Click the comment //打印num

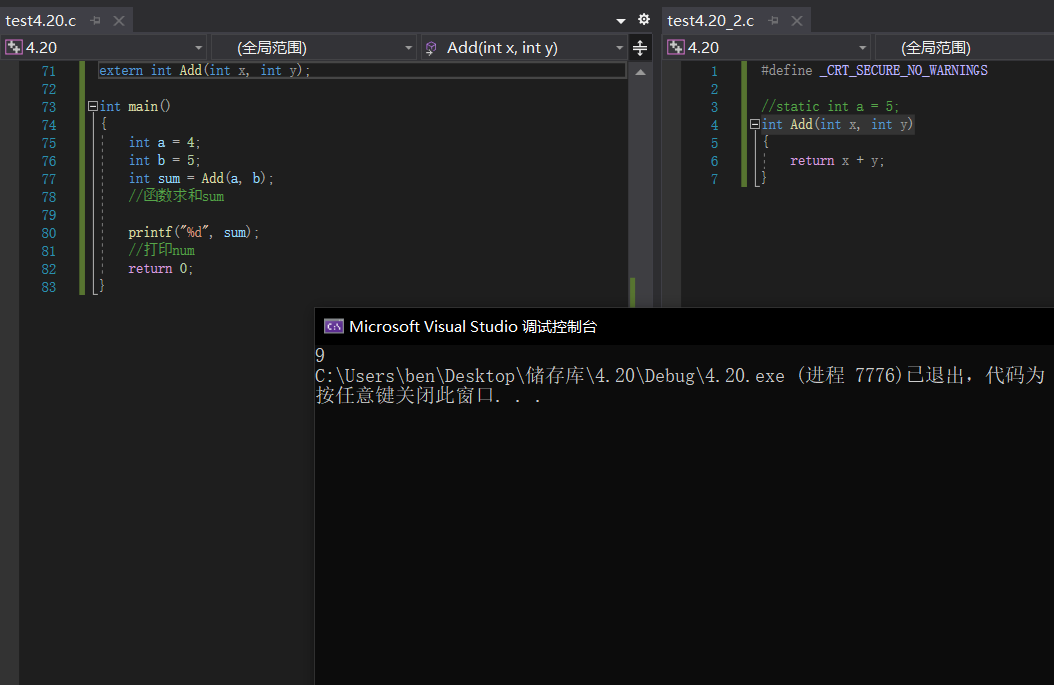pyautogui.click(x=161, y=250)
